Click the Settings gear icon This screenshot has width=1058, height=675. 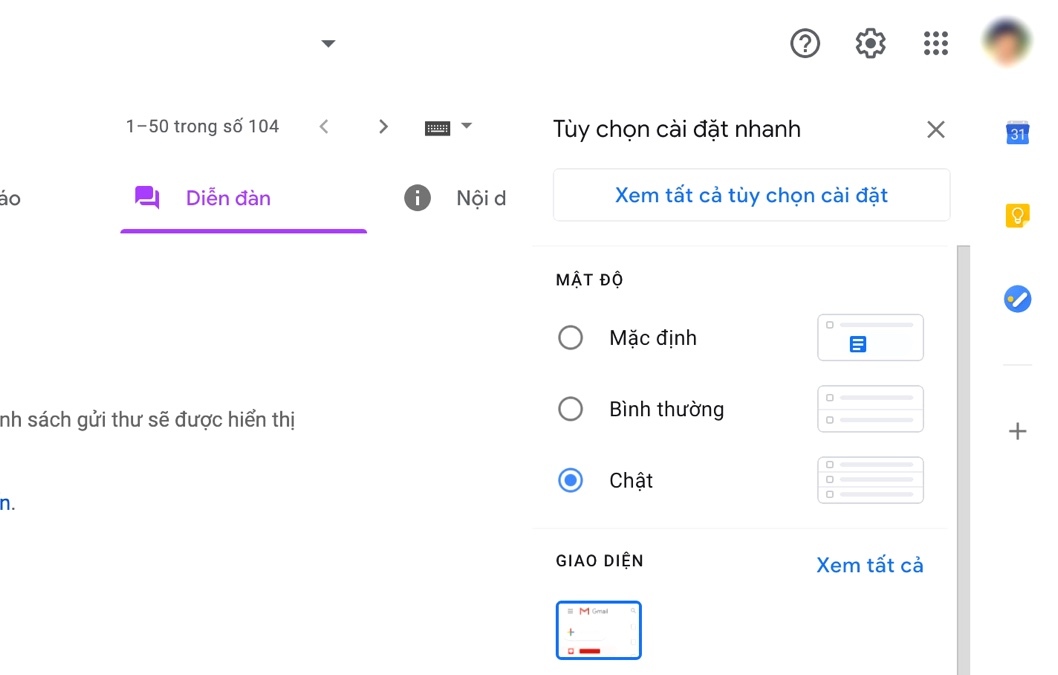click(871, 43)
